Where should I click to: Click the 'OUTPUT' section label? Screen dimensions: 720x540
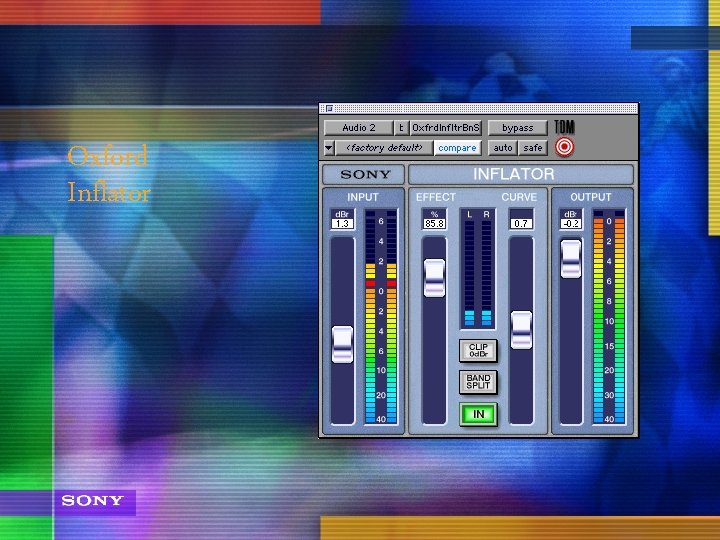tap(591, 197)
